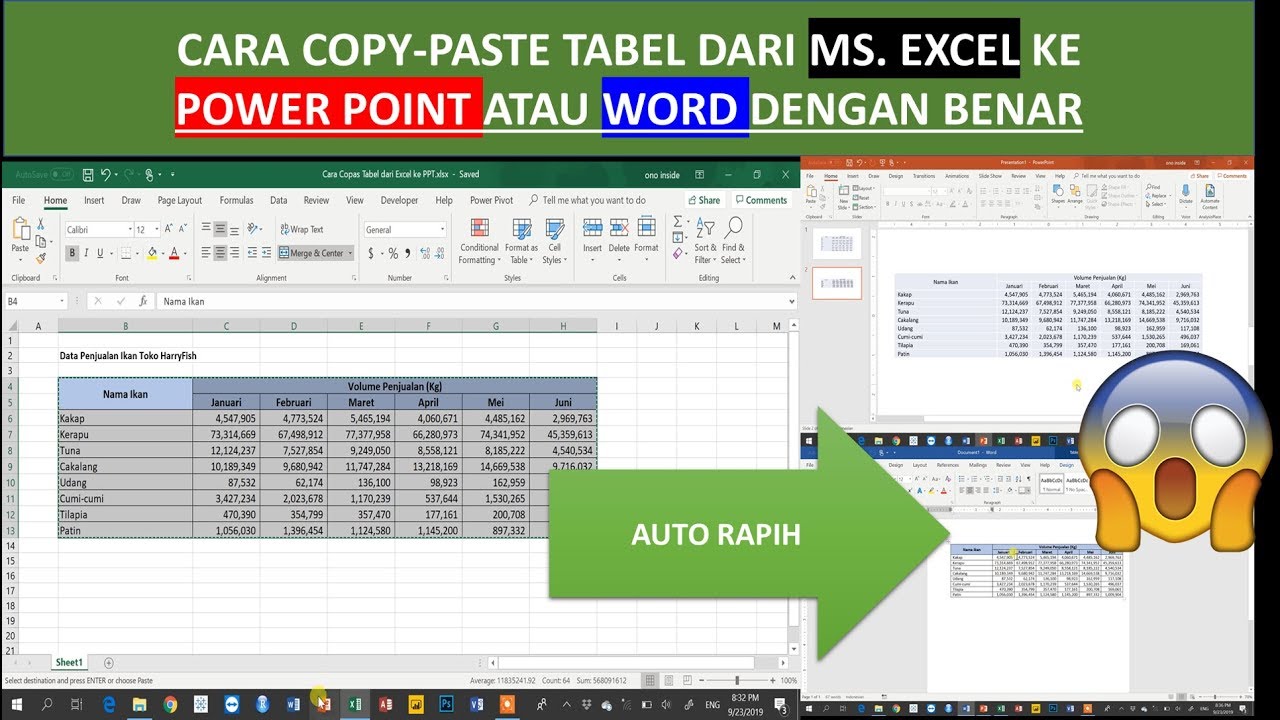Click the Undo arrow icon in Excel
1280x720 pixels.
105,174
